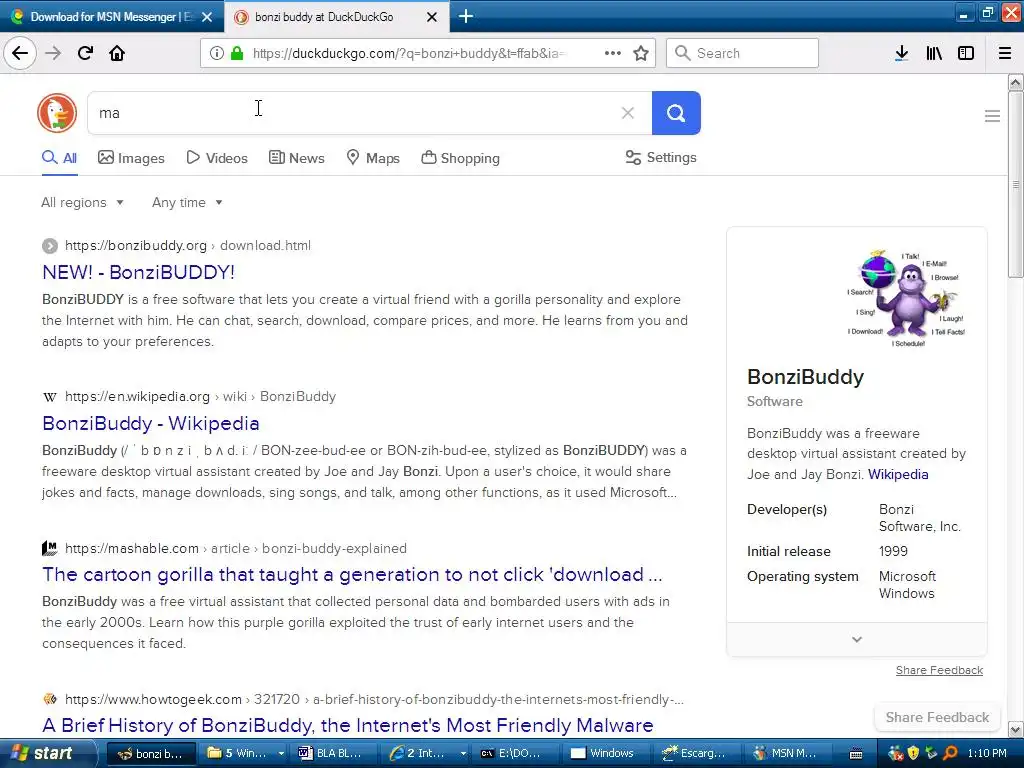Select the All results tab

[x=59, y=158]
